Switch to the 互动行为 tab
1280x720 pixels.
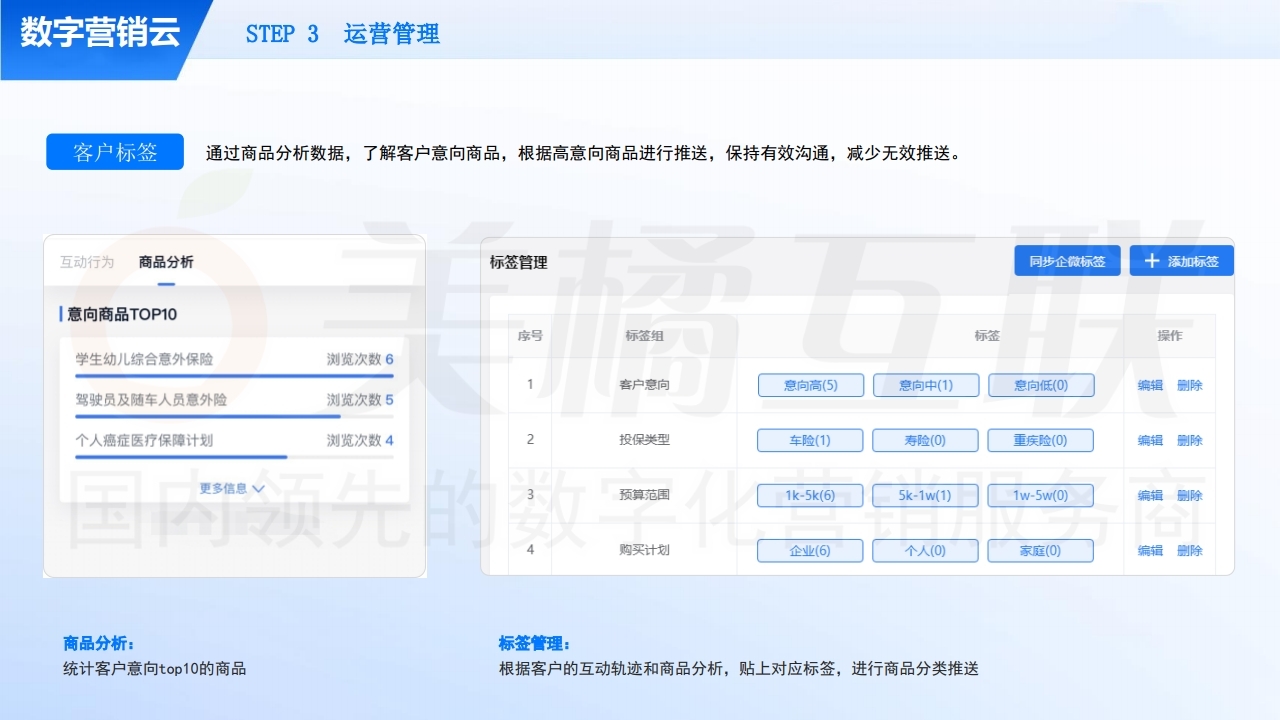87,262
